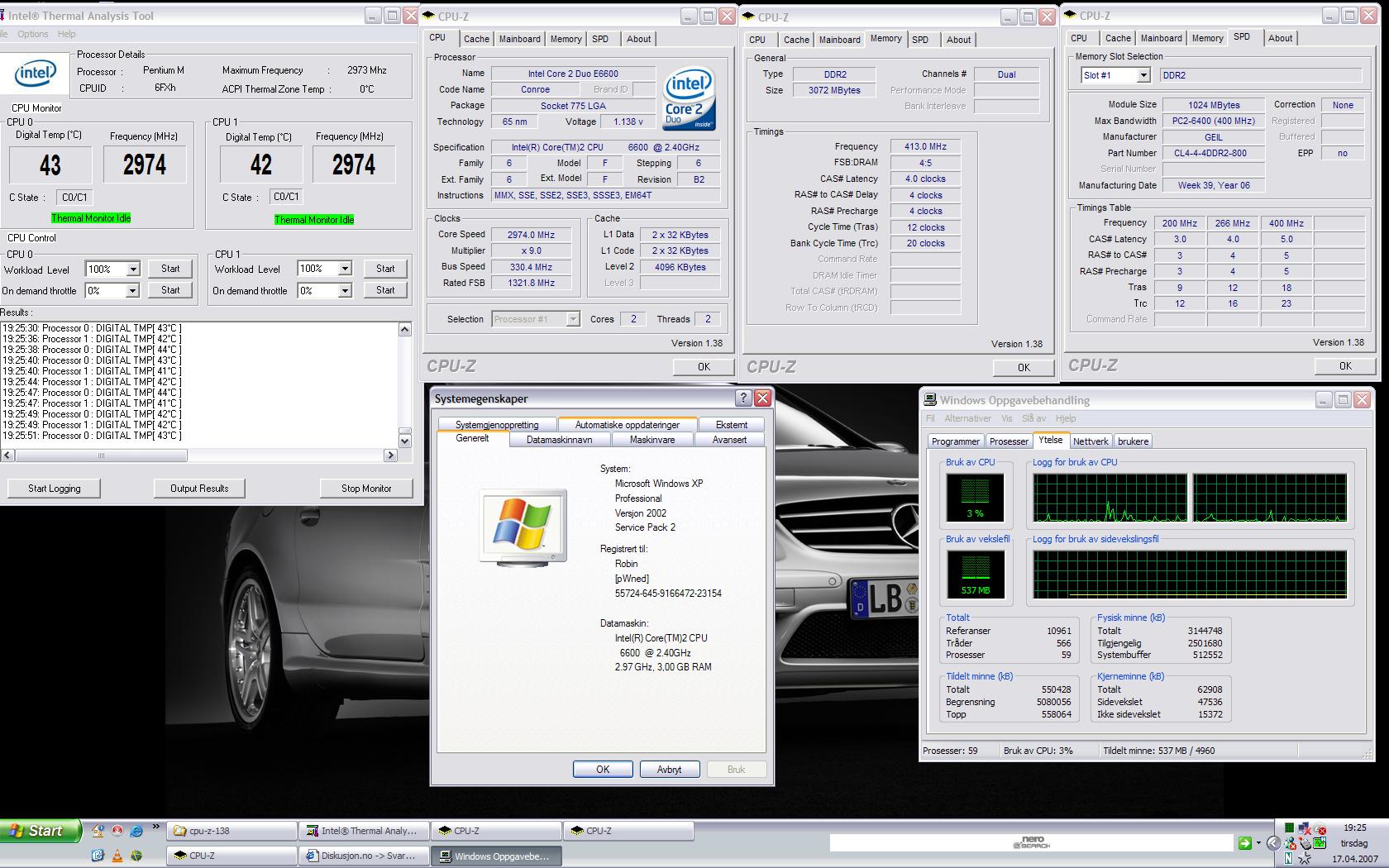
Task: Click OK in Systemegenskaper dialog
Action: [603, 770]
